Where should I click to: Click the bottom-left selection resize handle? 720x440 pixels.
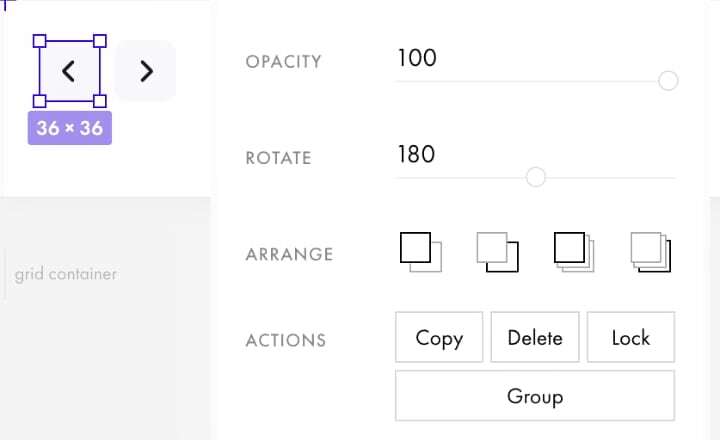[40, 101]
